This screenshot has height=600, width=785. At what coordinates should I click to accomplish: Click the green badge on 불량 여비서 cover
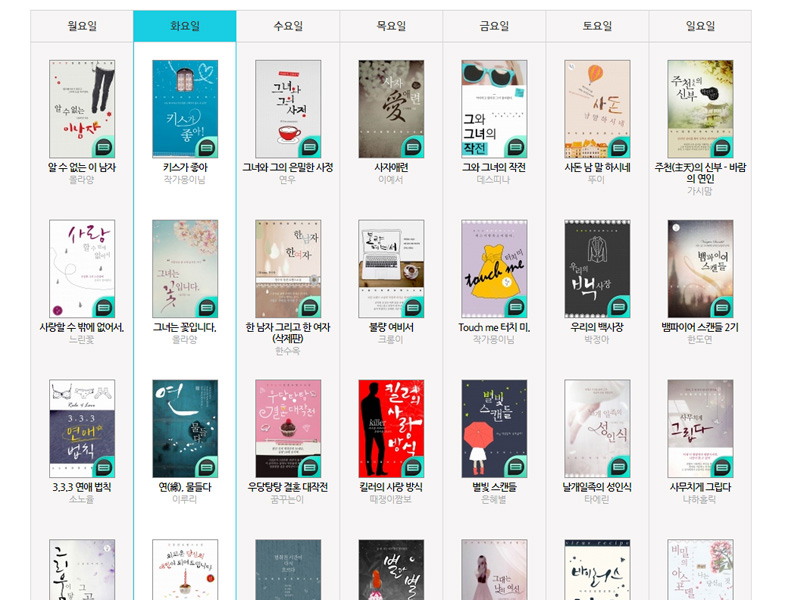[412, 307]
